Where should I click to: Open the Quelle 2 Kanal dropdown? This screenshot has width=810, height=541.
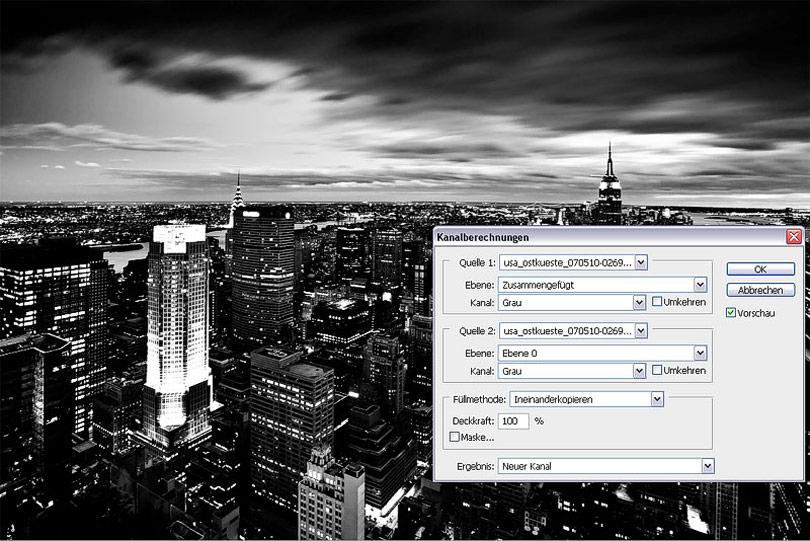pos(572,371)
